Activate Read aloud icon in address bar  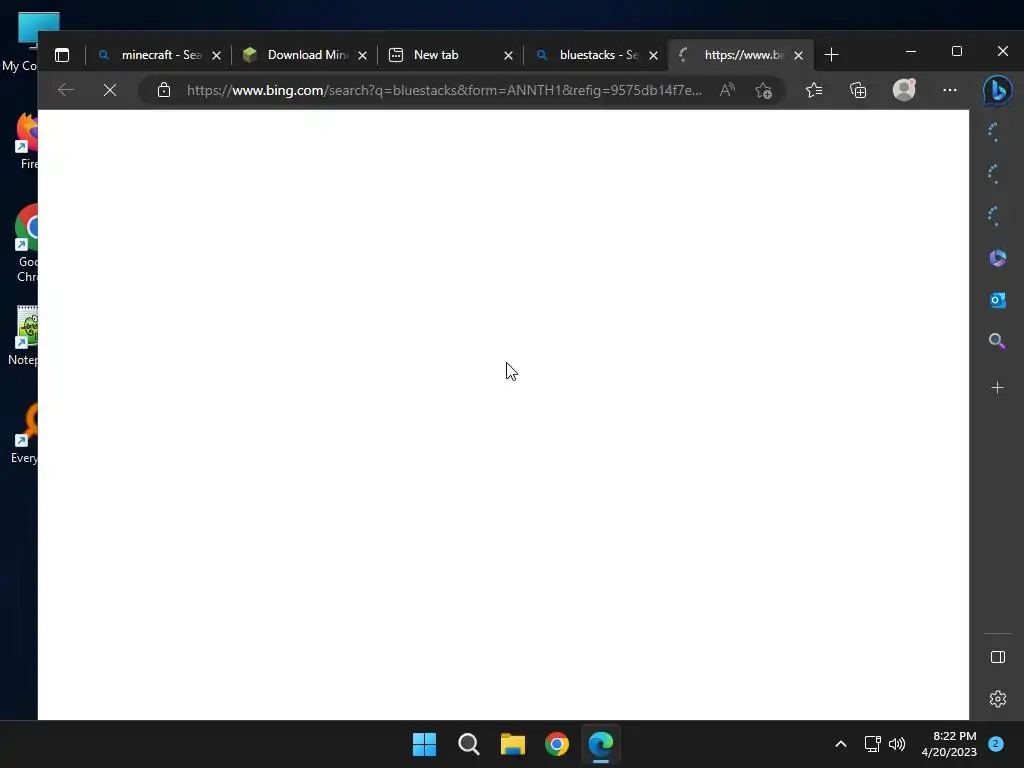pos(727,90)
